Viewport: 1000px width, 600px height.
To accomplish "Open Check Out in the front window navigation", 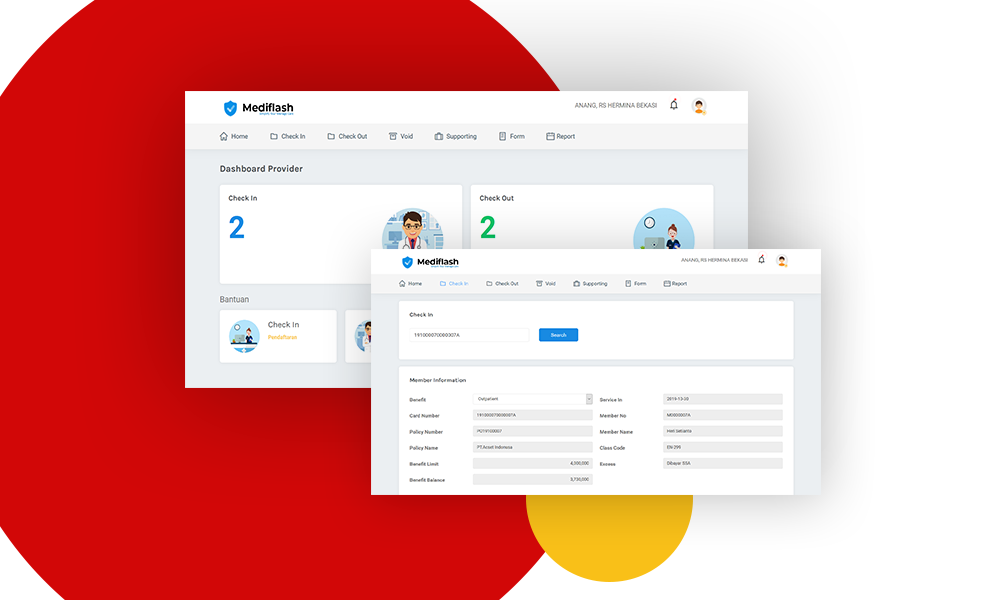I will [x=503, y=284].
